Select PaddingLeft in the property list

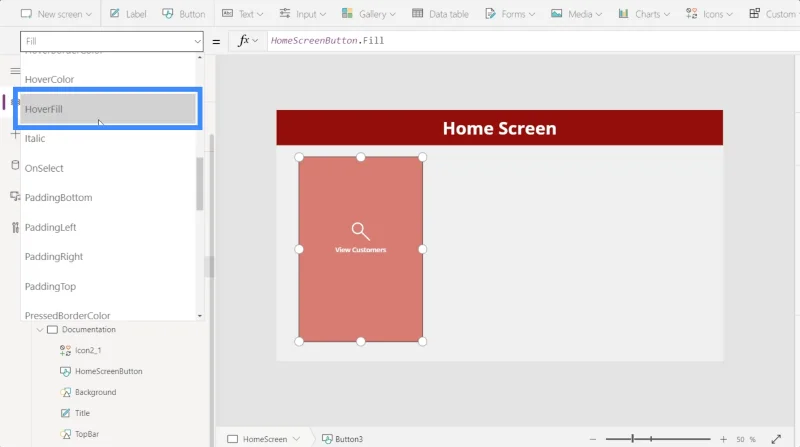coord(108,227)
